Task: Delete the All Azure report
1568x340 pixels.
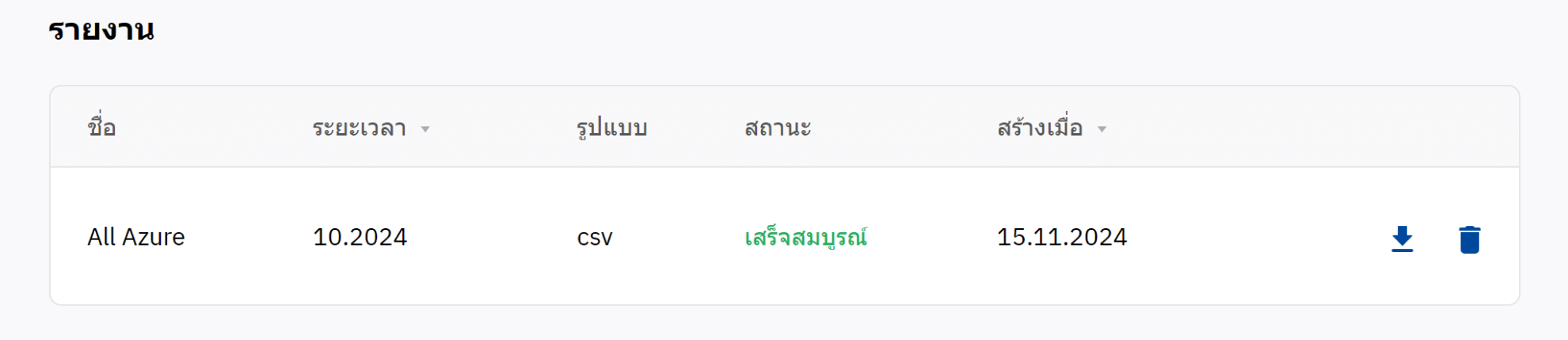Action: (x=1469, y=239)
